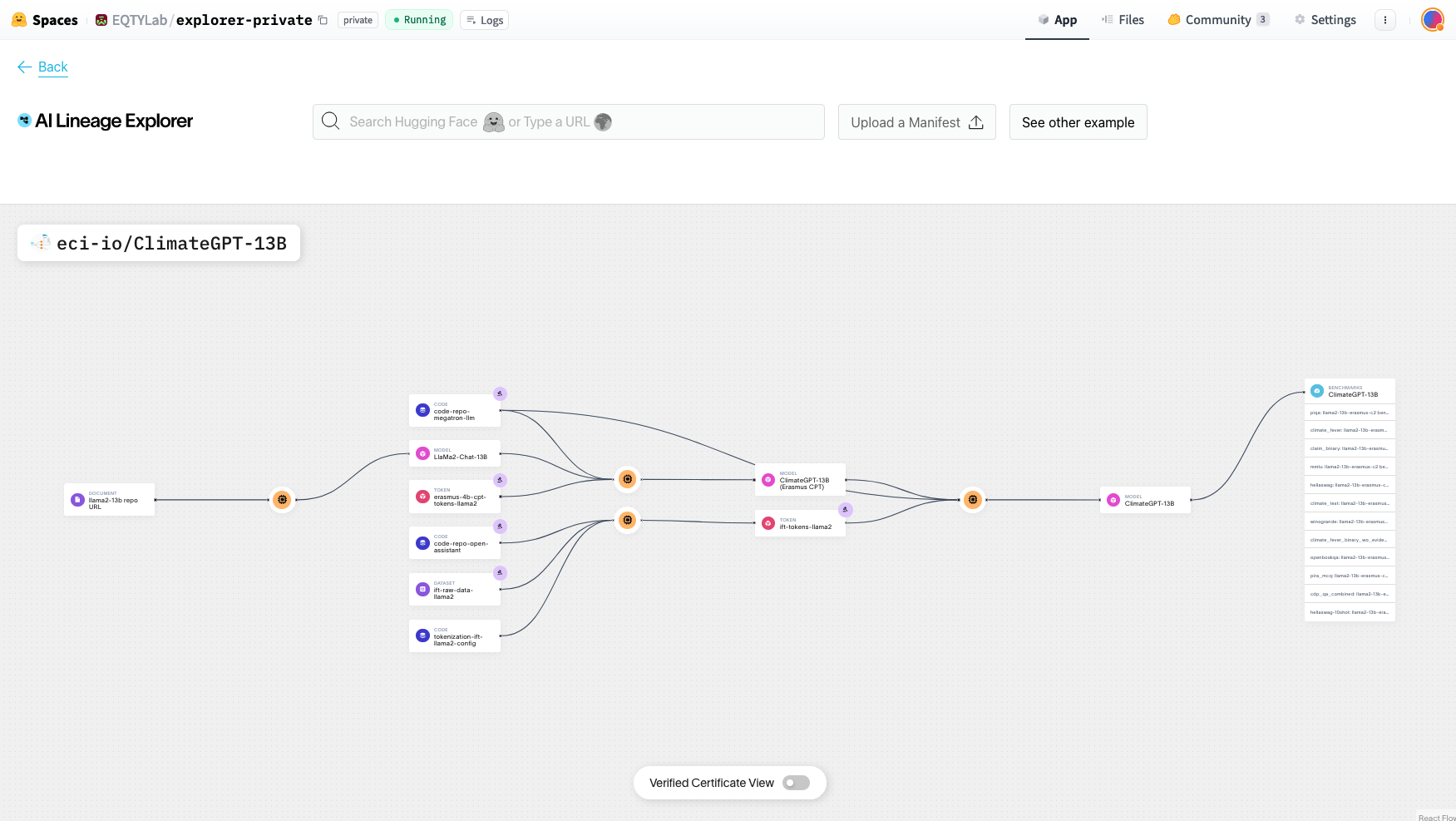
Task: Click the back arrow icon
Action: click(x=25, y=67)
